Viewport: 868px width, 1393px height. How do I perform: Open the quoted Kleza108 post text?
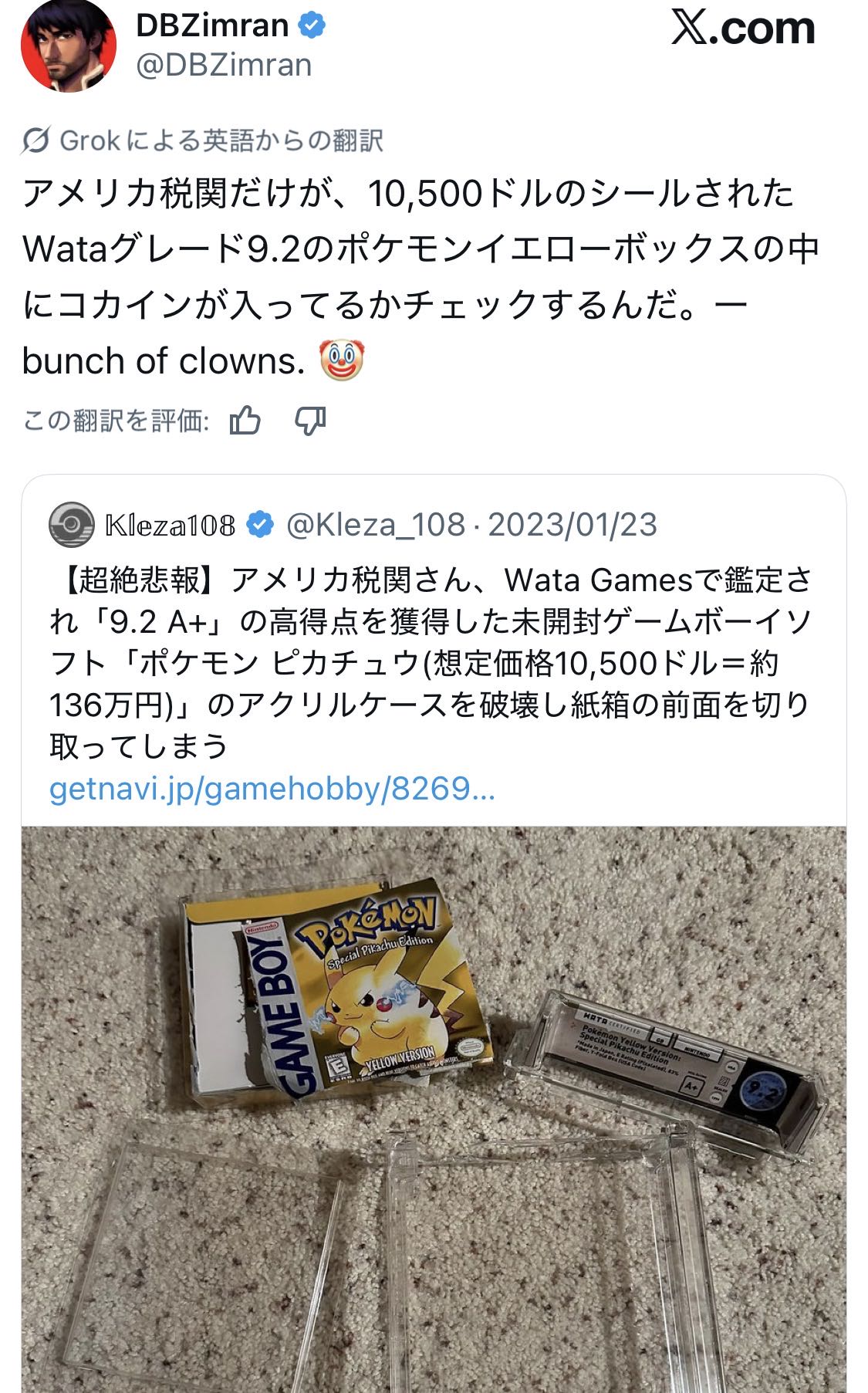(431, 663)
